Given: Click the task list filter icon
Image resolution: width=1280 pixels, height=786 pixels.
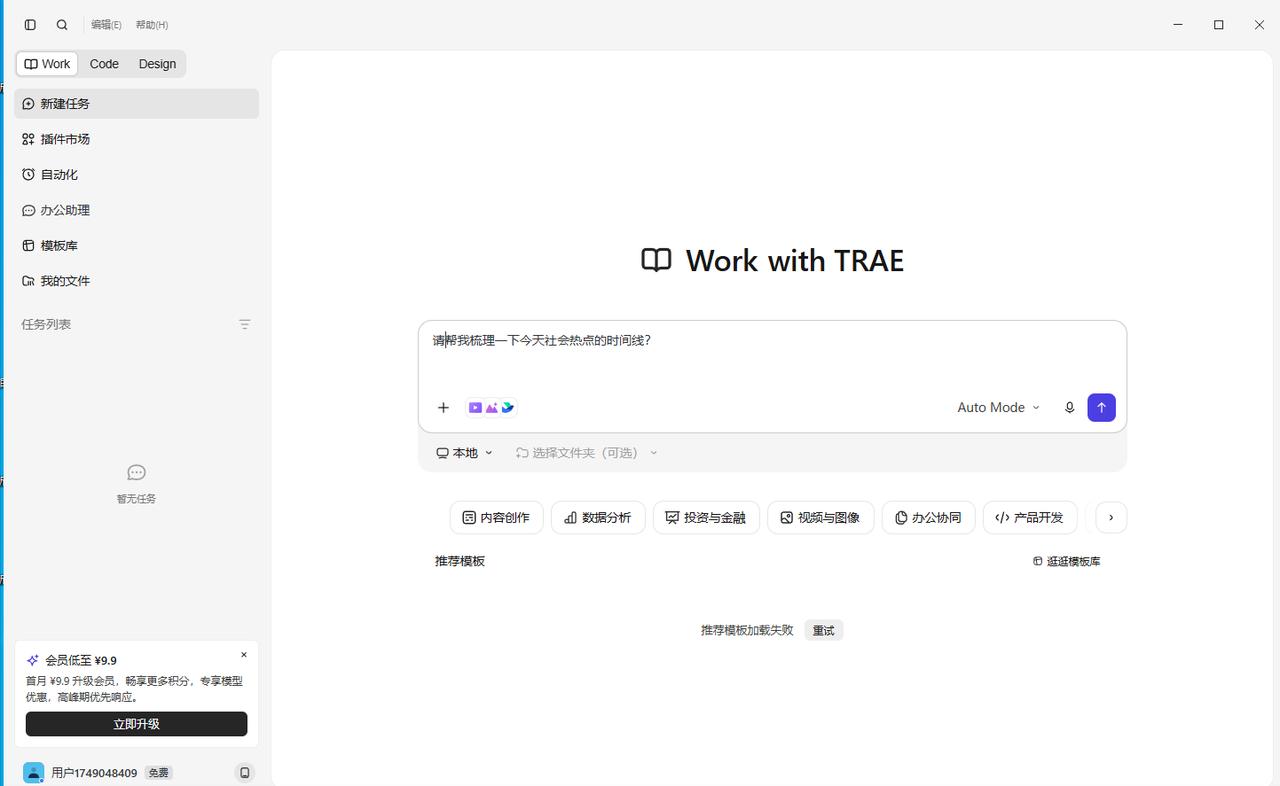Looking at the screenshot, I should pos(245,325).
